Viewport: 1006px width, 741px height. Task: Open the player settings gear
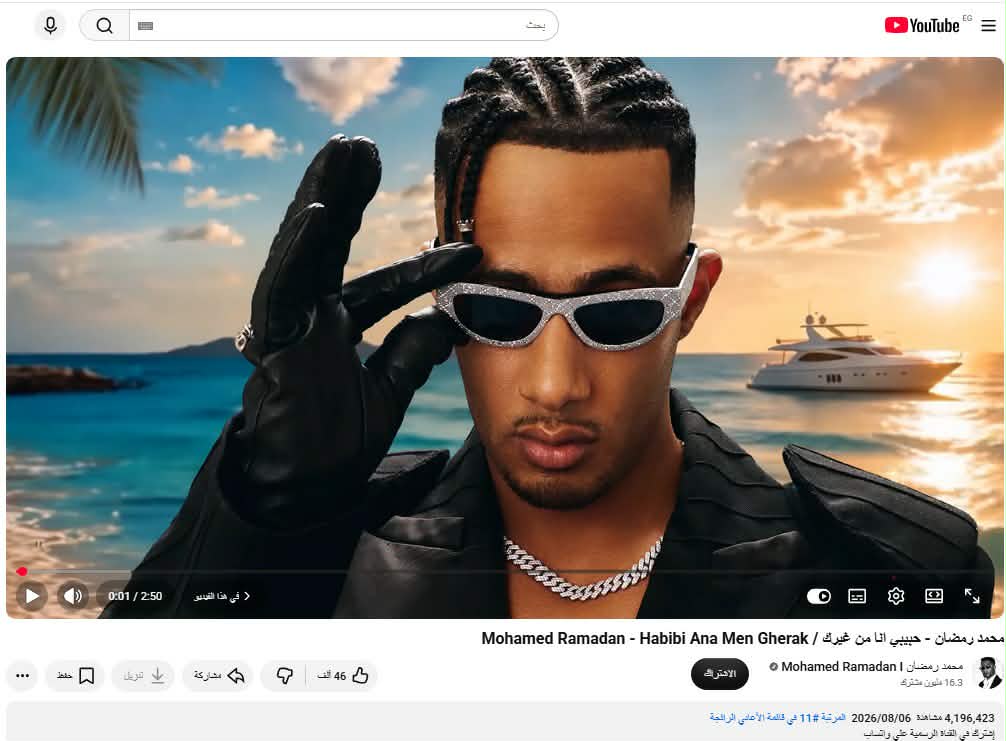tap(896, 596)
